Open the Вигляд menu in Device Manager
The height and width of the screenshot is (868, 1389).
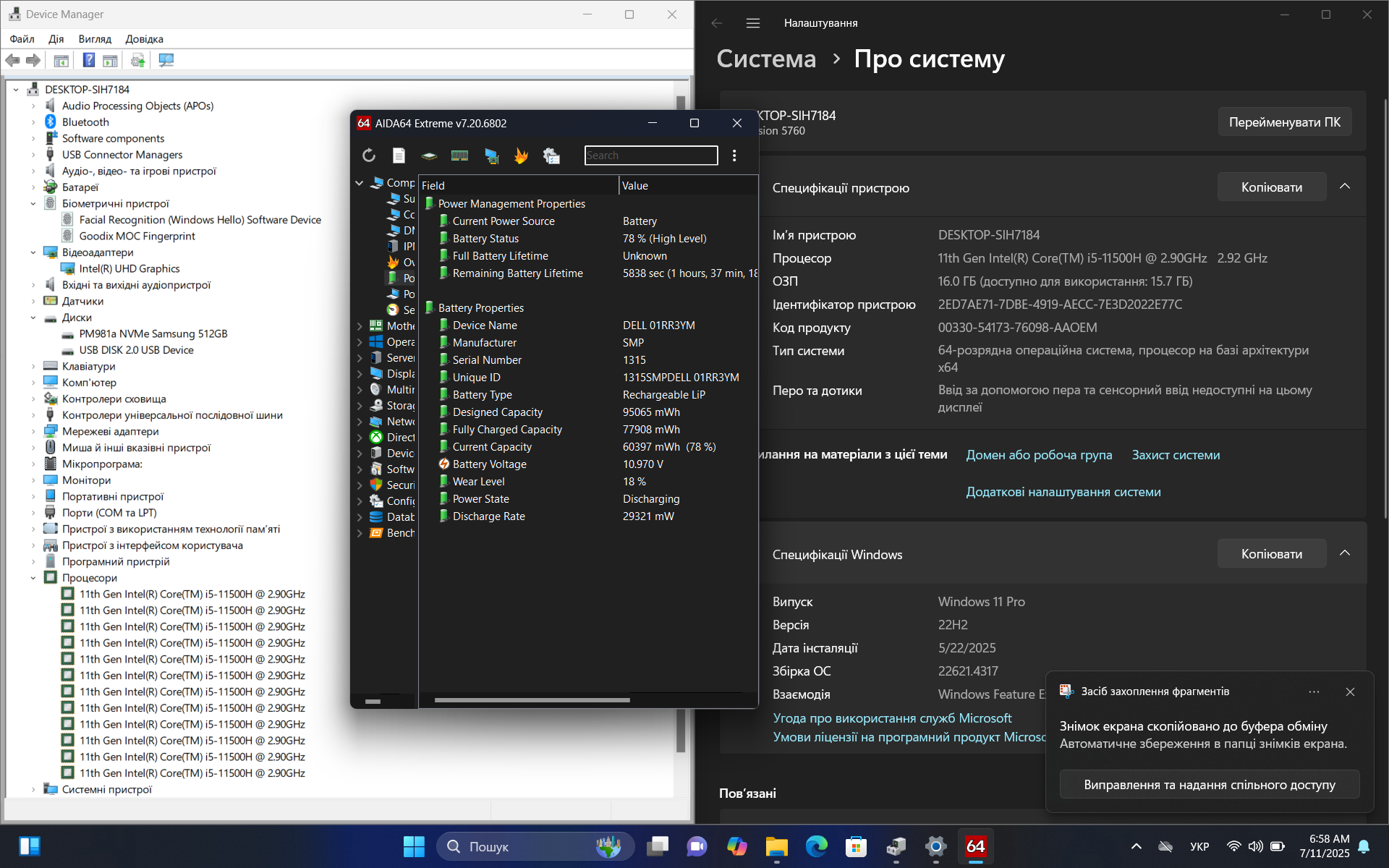pos(95,39)
